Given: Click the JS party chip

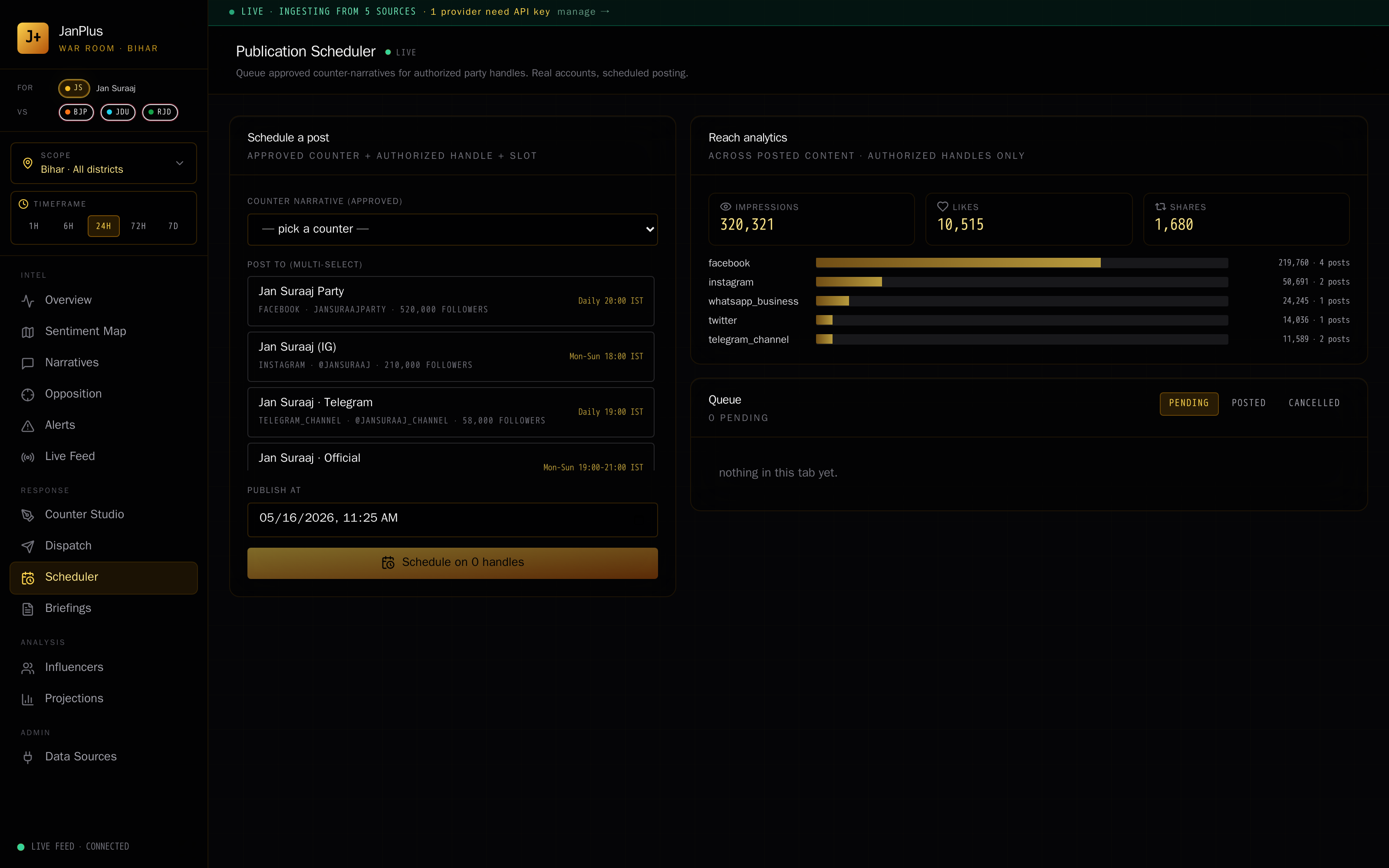Looking at the screenshot, I should click(x=74, y=88).
